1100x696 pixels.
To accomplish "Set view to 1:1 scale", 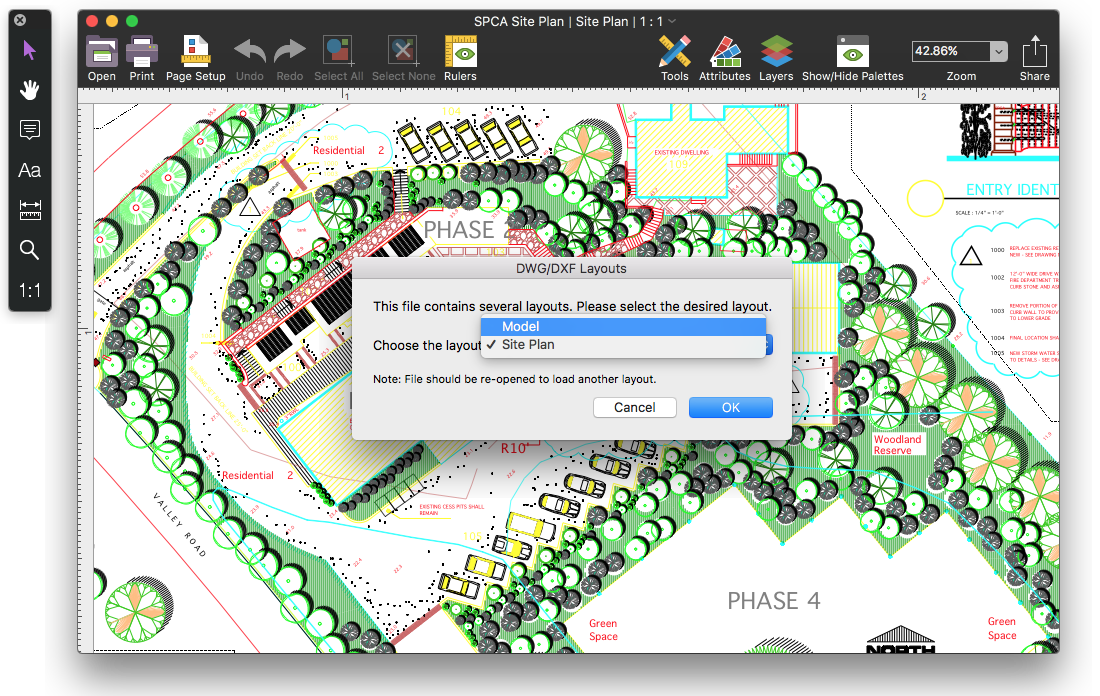I will [29, 291].
